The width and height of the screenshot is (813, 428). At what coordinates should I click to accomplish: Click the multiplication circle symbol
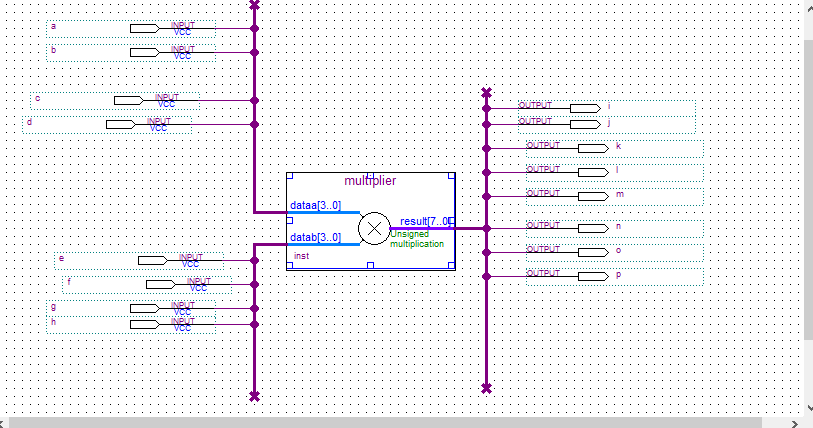pyautogui.click(x=374, y=228)
